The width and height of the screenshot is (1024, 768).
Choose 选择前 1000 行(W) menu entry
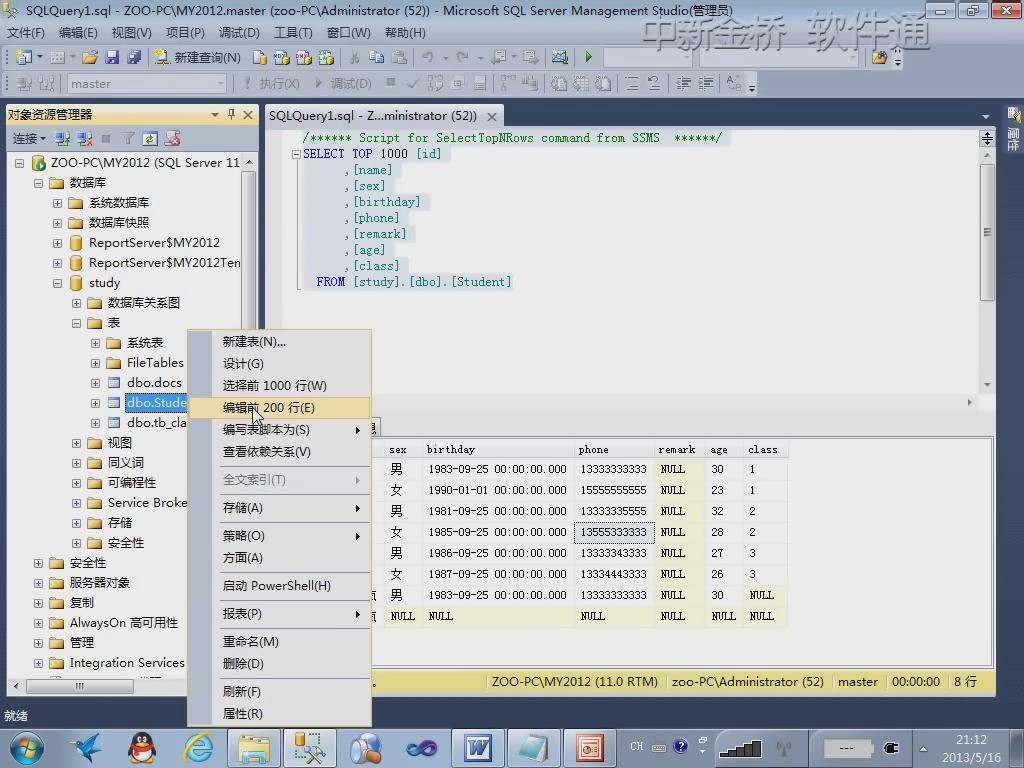point(280,386)
